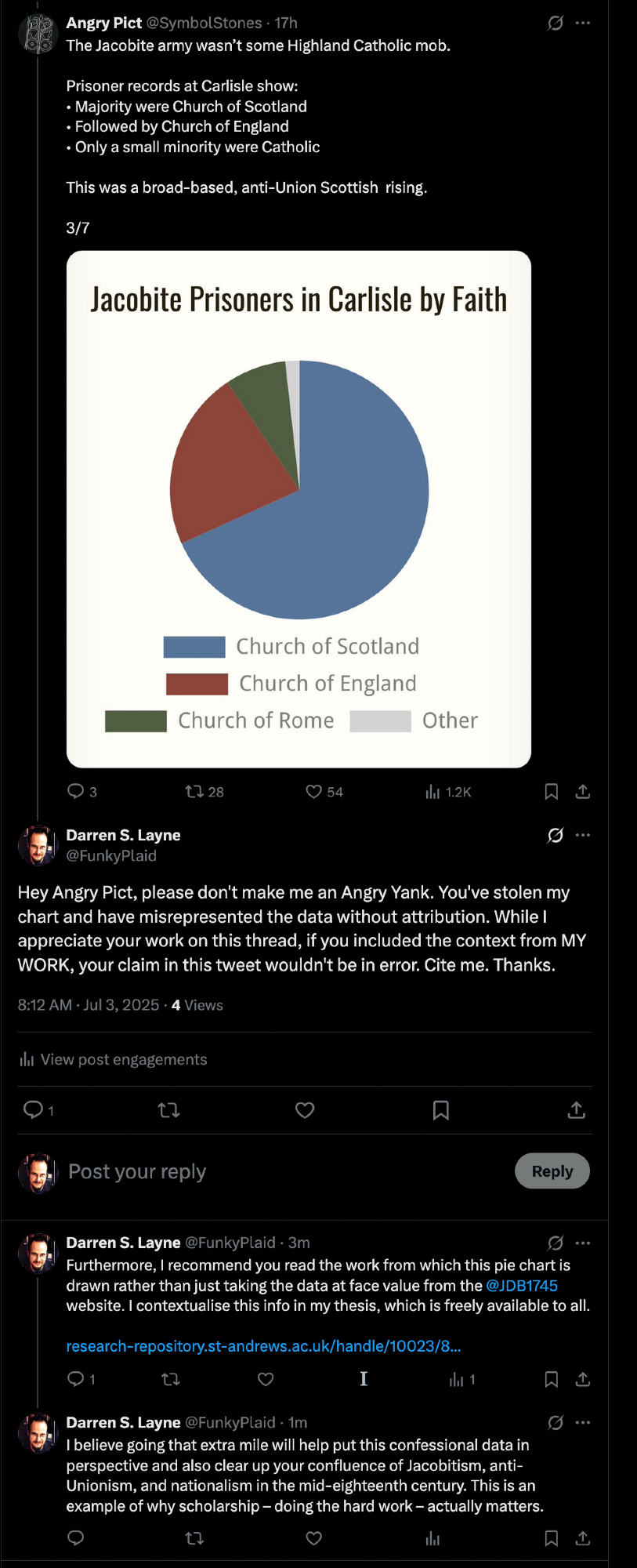
Task: Like Darren's main tweet posted at 8:12 AM
Action: [305, 1110]
